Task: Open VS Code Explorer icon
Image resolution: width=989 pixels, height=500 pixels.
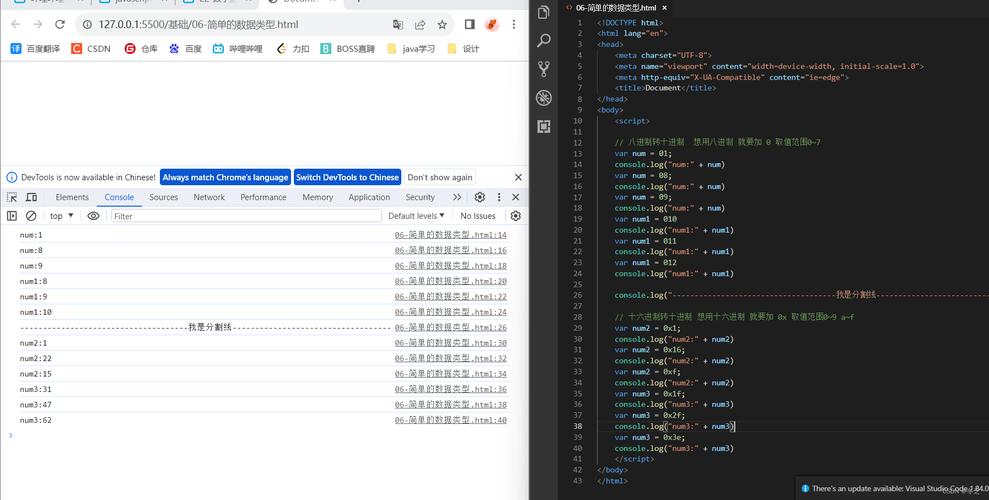Action: [543, 12]
